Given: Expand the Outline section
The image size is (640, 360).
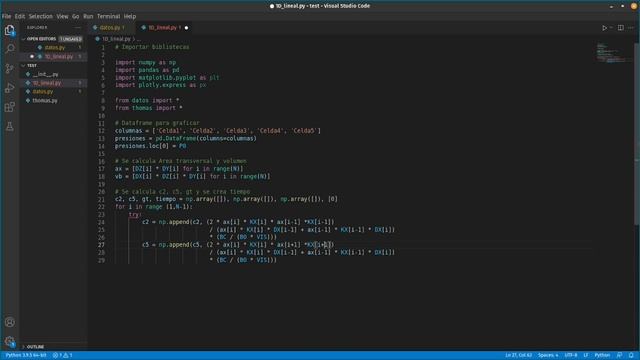Looking at the screenshot, I should 53,347.
